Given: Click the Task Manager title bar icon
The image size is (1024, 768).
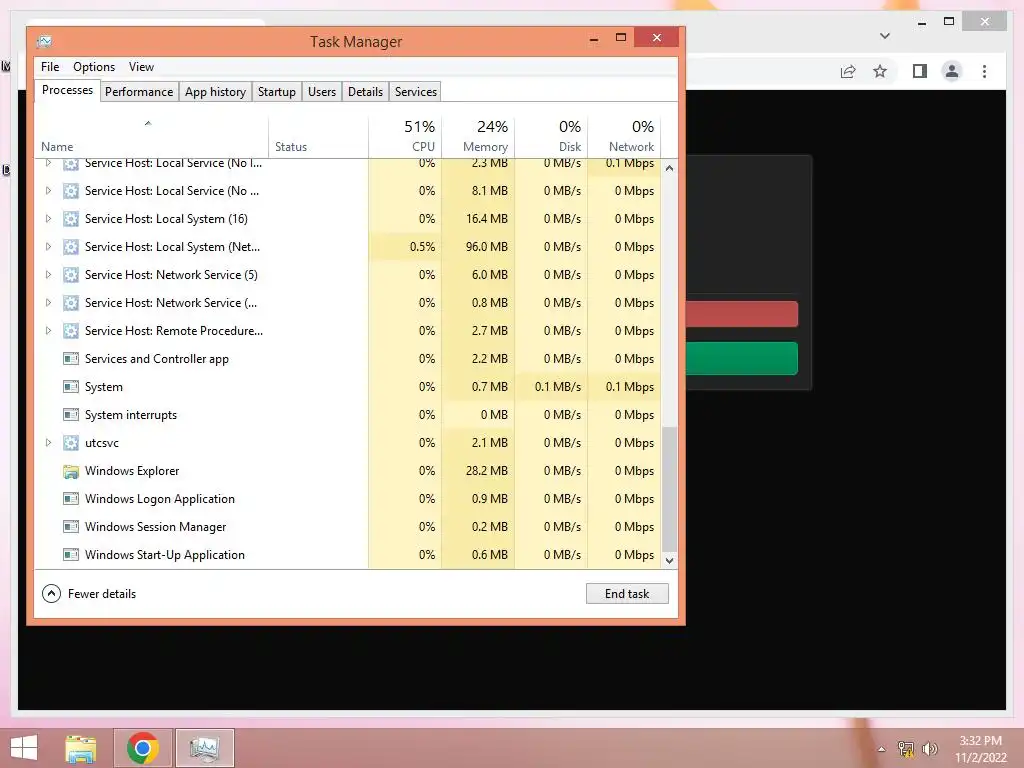Looking at the screenshot, I should (x=44, y=41).
